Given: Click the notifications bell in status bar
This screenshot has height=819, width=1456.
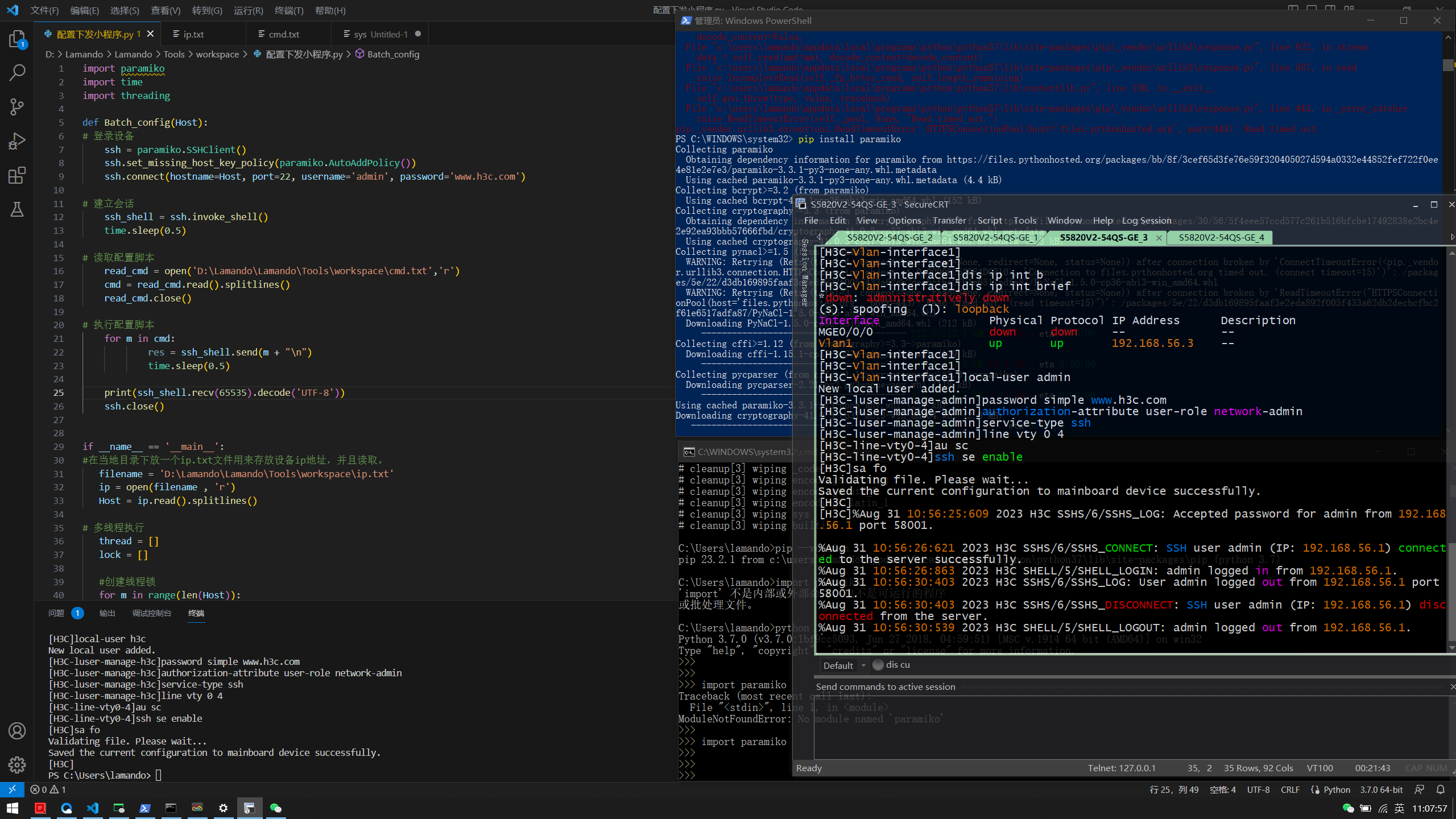Looking at the screenshot, I should pyautogui.click(x=1441, y=790).
